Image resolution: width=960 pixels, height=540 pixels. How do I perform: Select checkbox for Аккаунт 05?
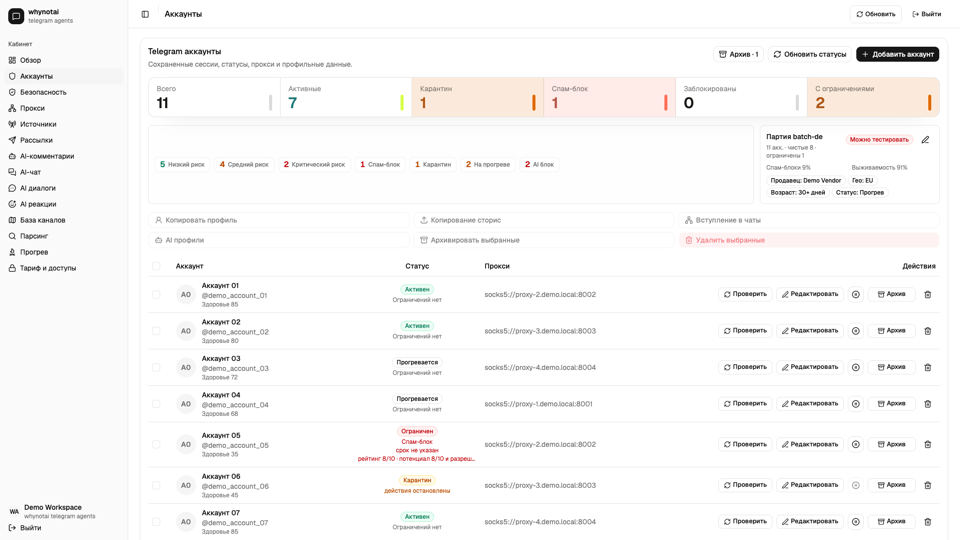(156, 444)
